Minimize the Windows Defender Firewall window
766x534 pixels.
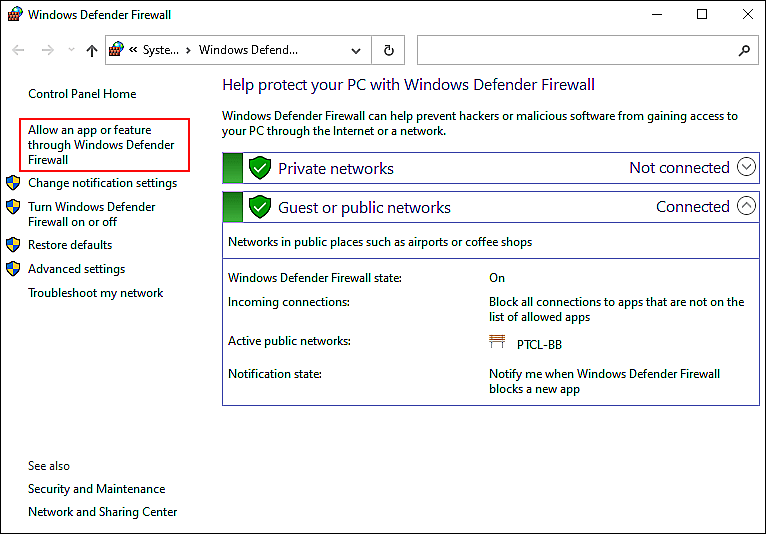coord(657,14)
